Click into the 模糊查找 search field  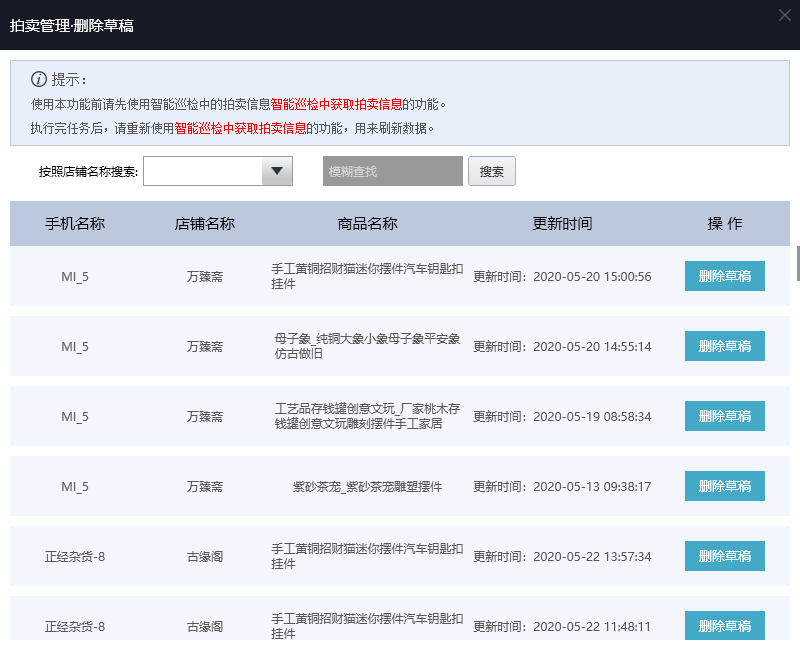(x=392, y=171)
